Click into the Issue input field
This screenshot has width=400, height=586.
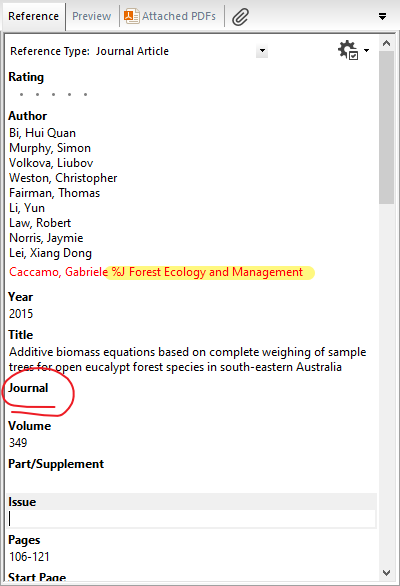pos(191,519)
